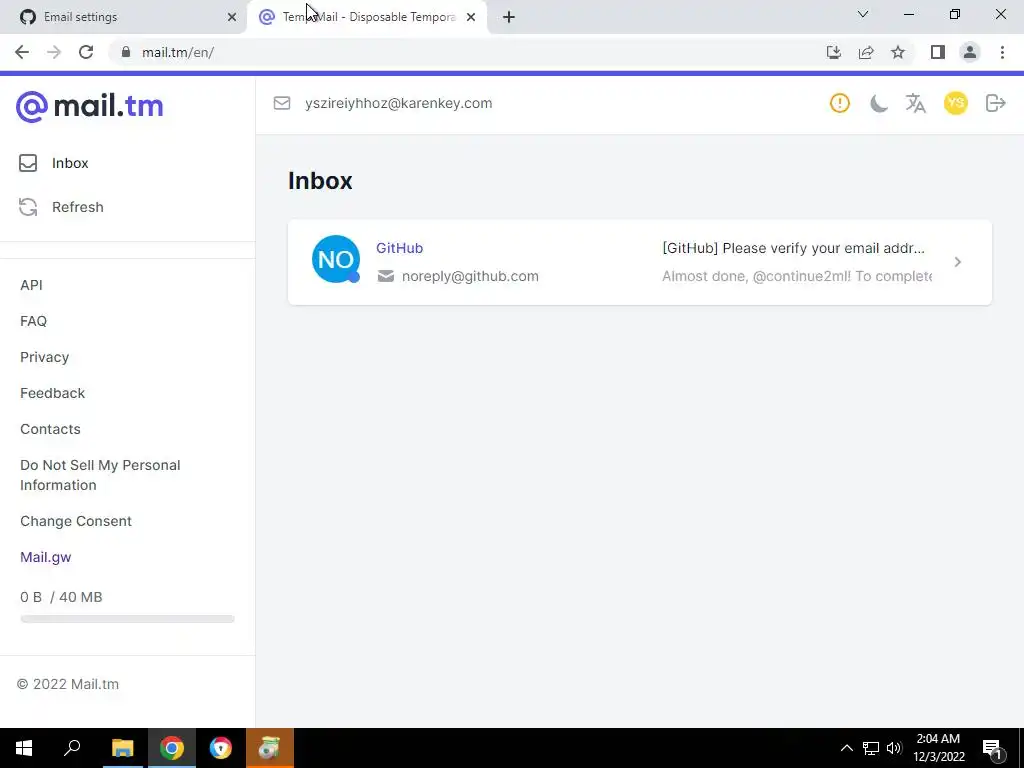The height and width of the screenshot is (768, 1024).
Task: Open the tab search dropdown arrow
Action: pyautogui.click(x=863, y=14)
